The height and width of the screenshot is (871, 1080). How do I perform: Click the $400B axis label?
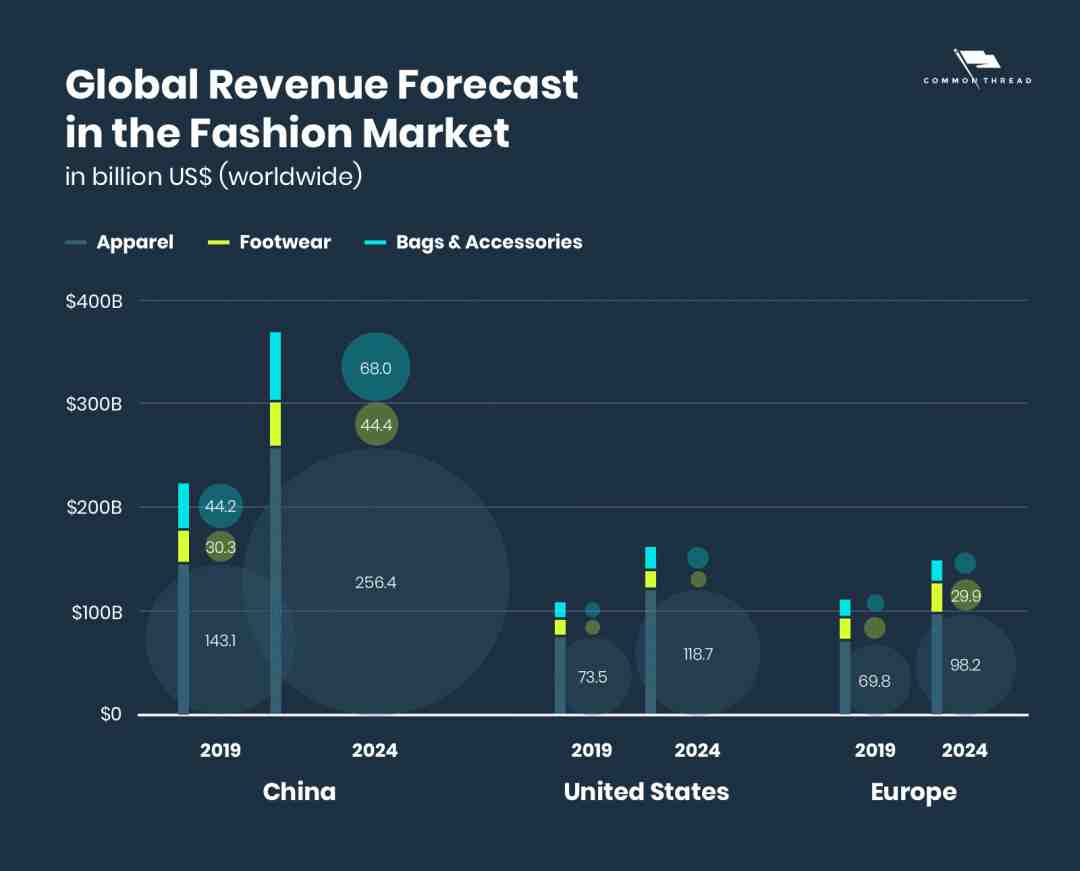[x=94, y=302]
